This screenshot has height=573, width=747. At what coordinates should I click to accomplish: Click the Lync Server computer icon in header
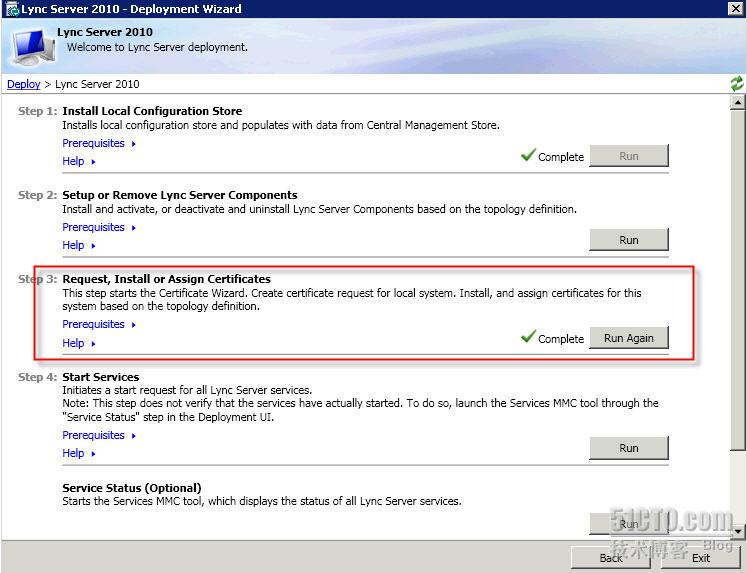pos(33,47)
